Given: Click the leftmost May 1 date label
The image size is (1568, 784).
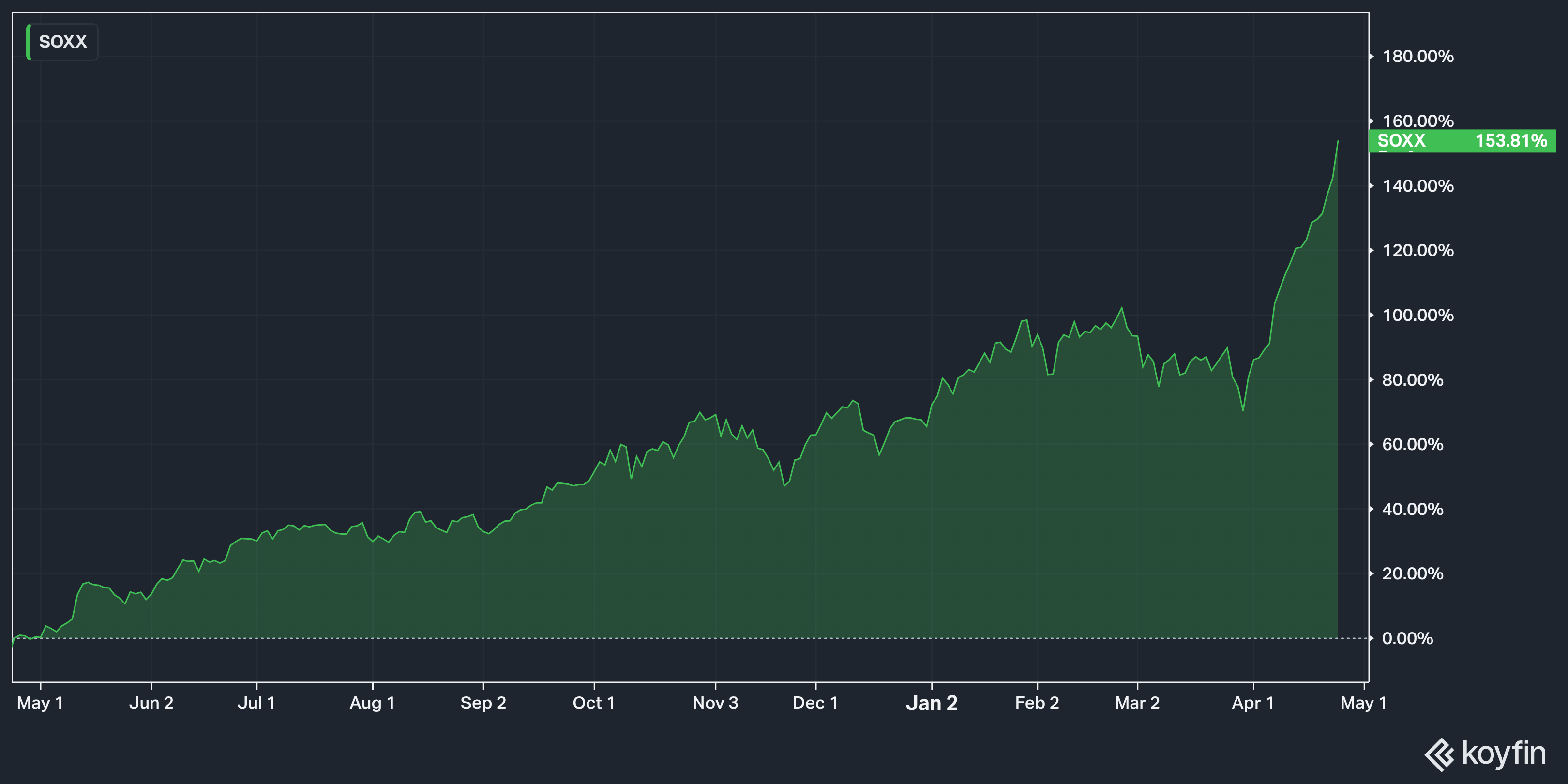Looking at the screenshot, I should coord(40,703).
